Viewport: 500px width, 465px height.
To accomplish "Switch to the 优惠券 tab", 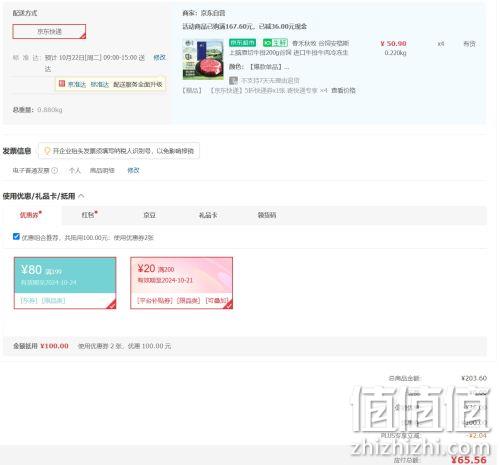I will tap(31, 215).
